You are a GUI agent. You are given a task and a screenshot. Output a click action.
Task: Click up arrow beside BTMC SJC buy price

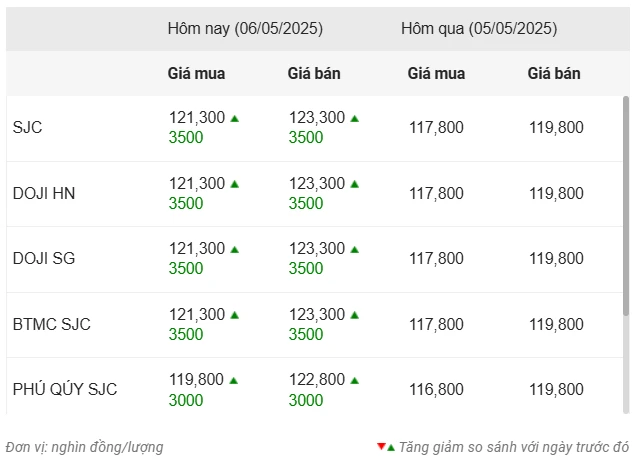(235, 315)
